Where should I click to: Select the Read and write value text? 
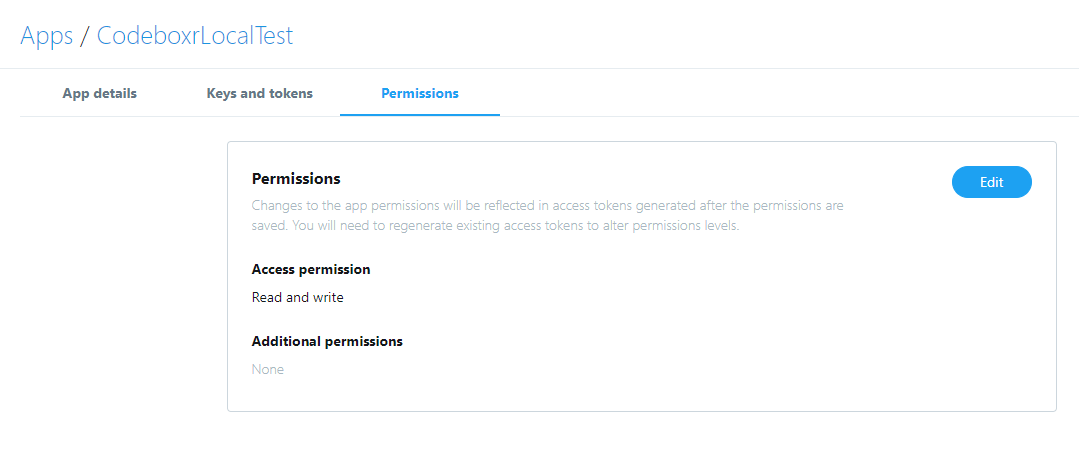[297, 298]
